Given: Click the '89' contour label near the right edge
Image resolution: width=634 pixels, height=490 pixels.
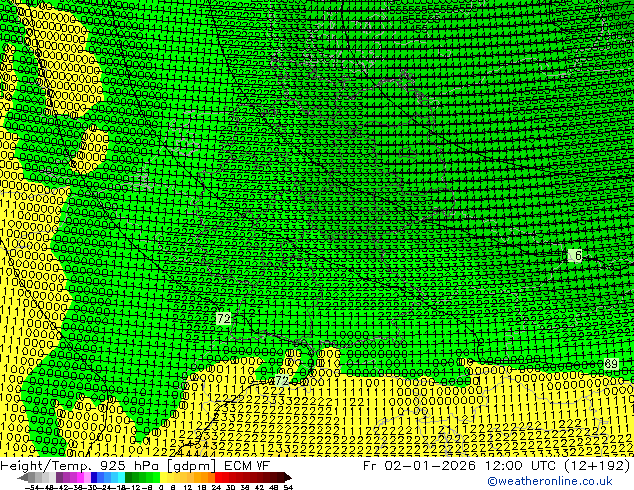Looking at the screenshot, I should [611, 363].
